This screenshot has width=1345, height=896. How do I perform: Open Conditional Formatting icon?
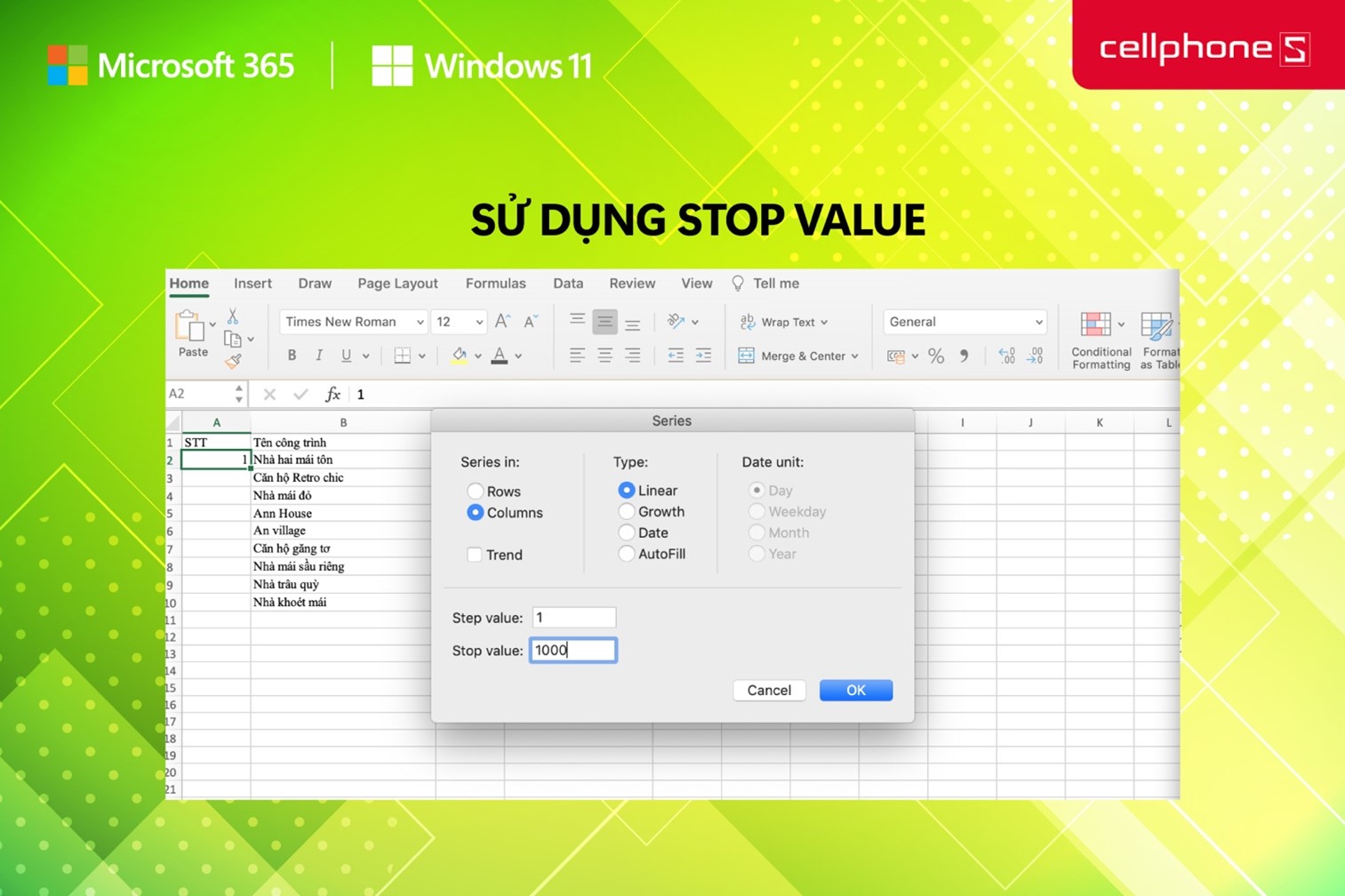pos(1095,324)
